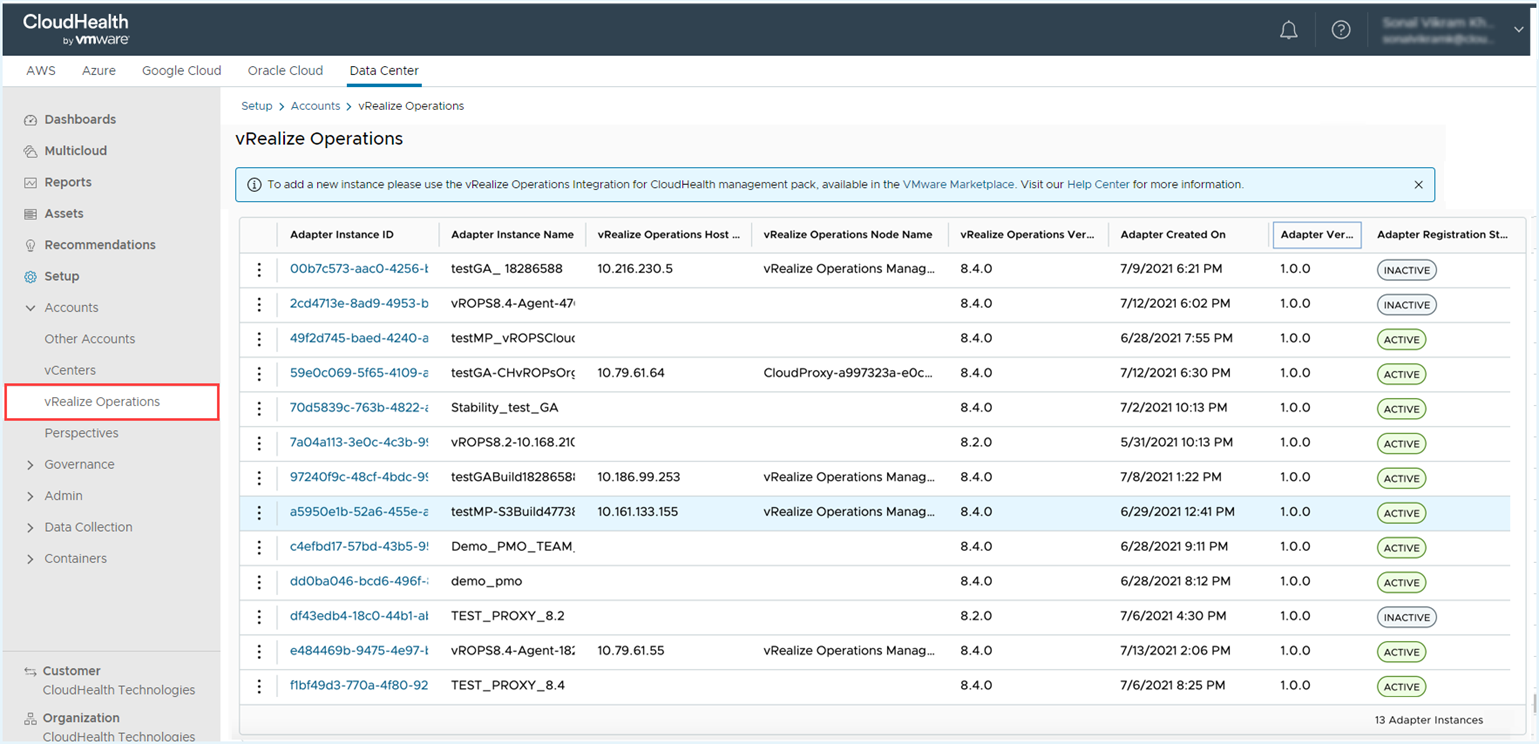Open row actions for TEST_PROXY_8.2 row
Viewport: 1539px width, 744px height.
tap(259, 616)
